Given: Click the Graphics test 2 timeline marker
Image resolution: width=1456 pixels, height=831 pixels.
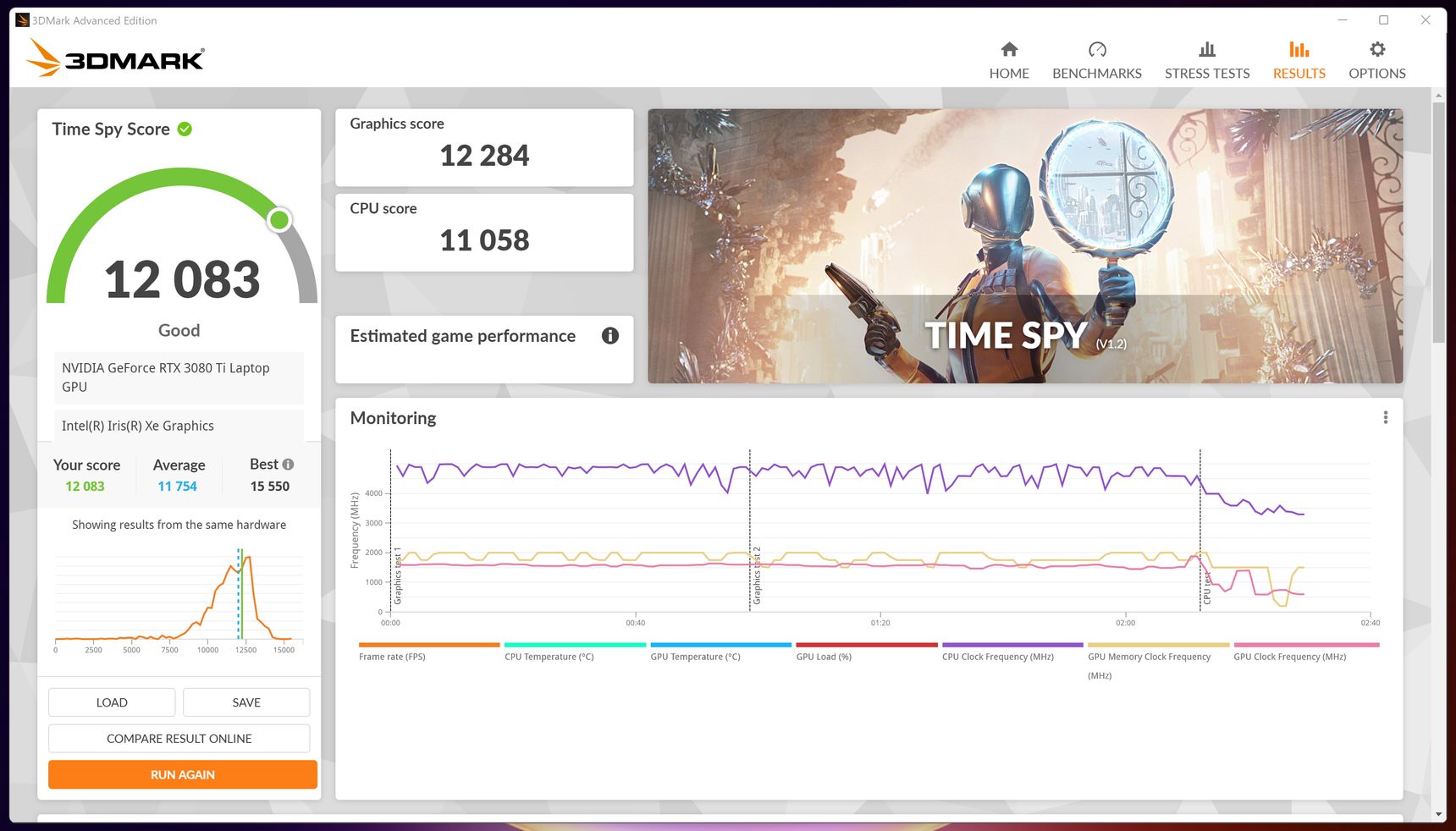Looking at the screenshot, I should pyautogui.click(x=757, y=575).
